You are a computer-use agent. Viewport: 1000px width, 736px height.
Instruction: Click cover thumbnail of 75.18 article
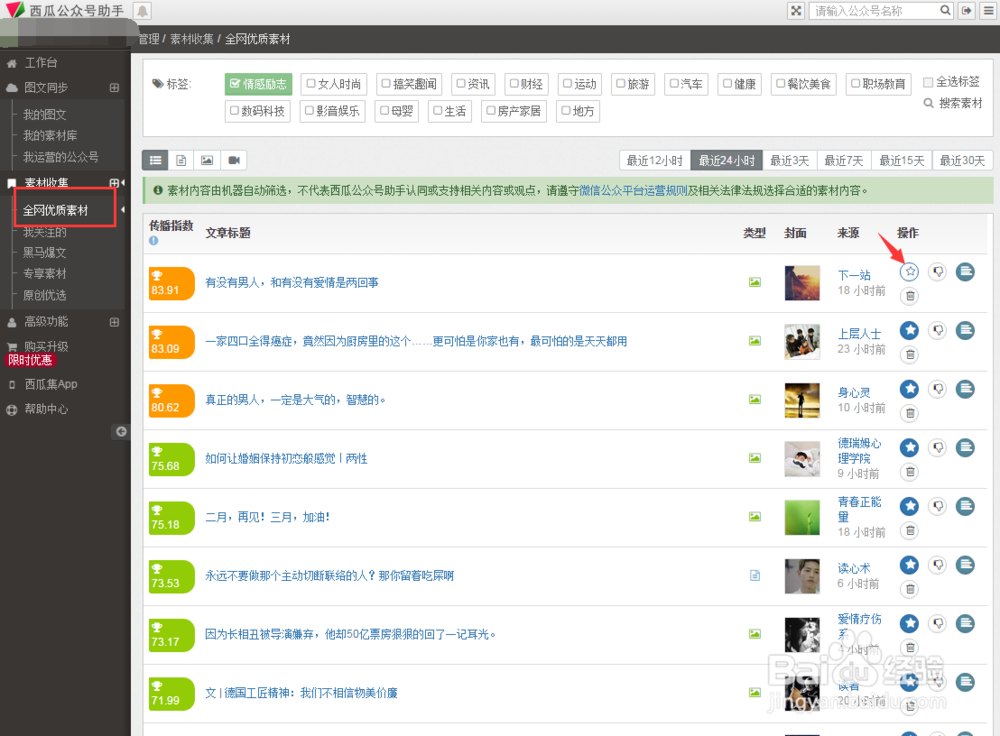(802, 517)
